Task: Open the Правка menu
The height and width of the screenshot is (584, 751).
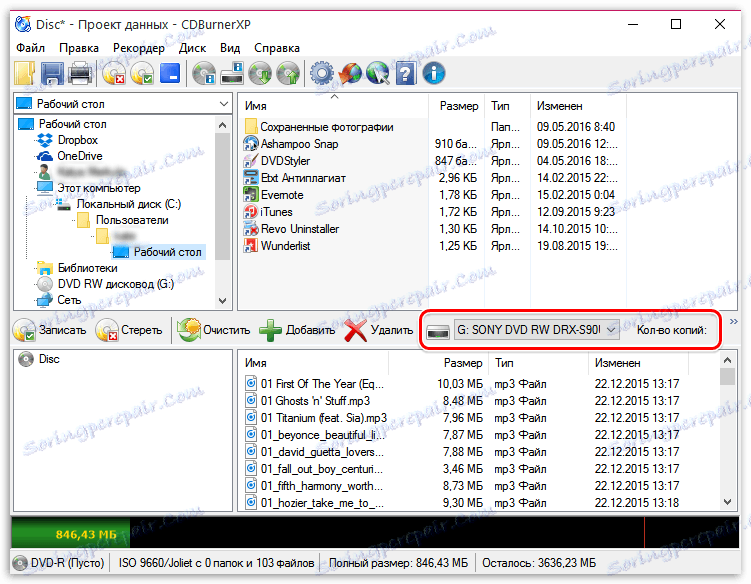Action: (x=79, y=48)
